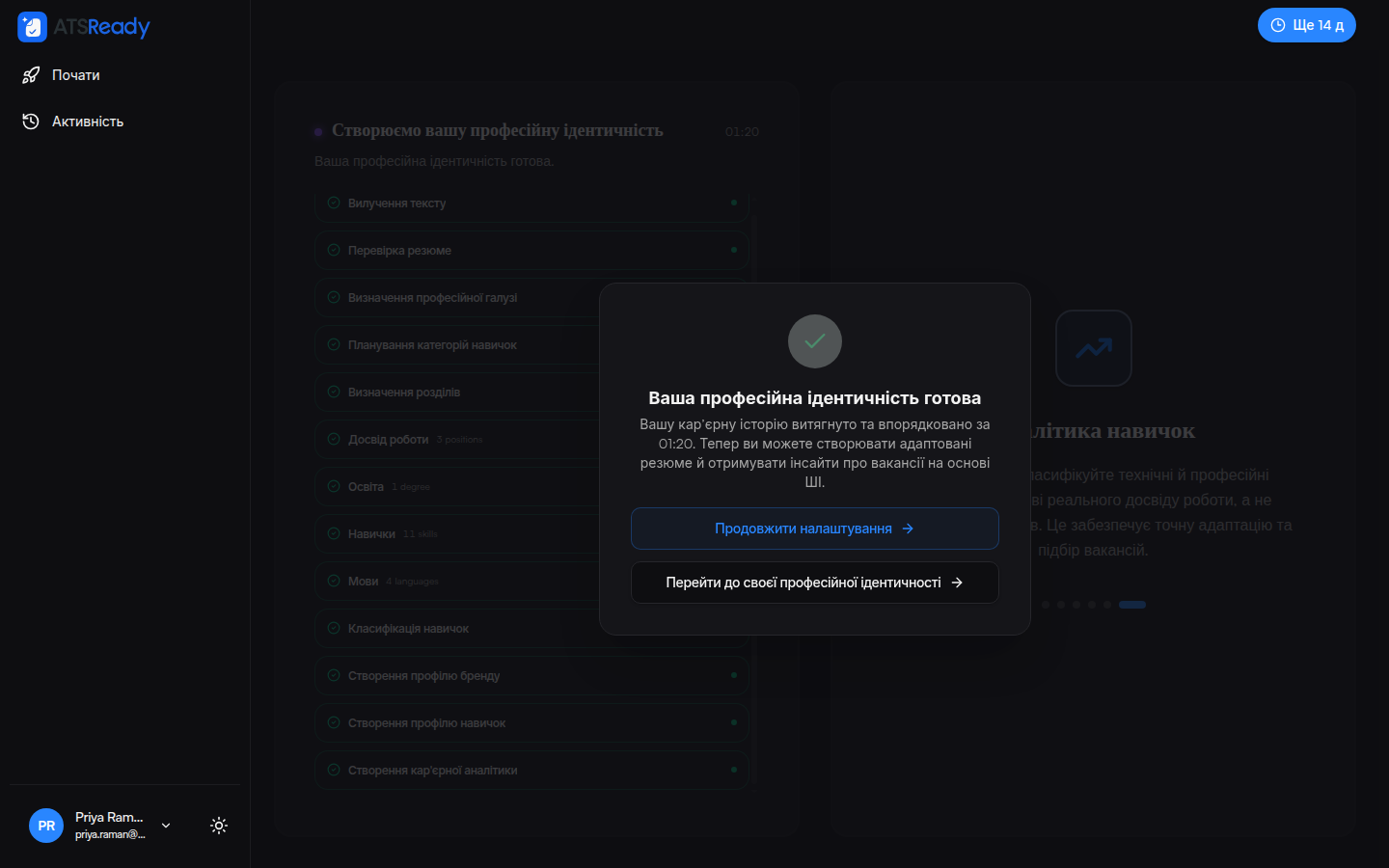Click Створення профілю бренду label

[423, 676]
